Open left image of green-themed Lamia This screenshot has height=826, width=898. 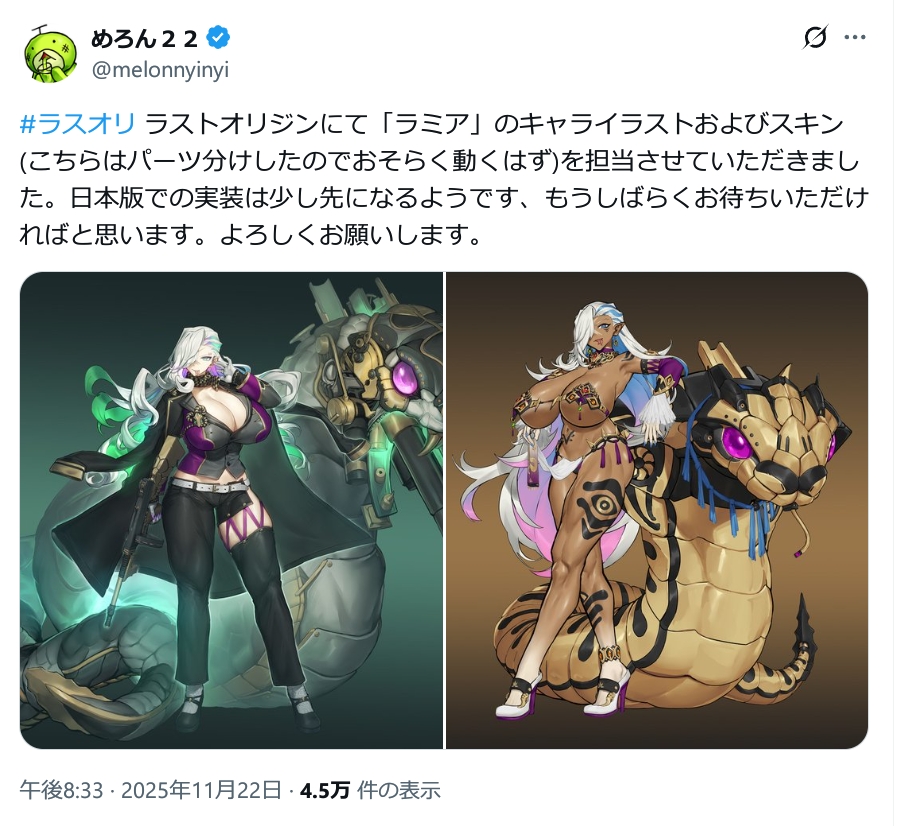(231, 510)
